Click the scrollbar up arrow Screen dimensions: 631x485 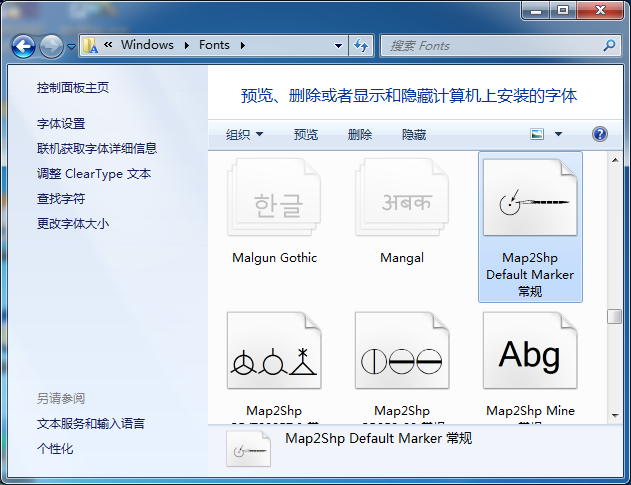click(615, 160)
